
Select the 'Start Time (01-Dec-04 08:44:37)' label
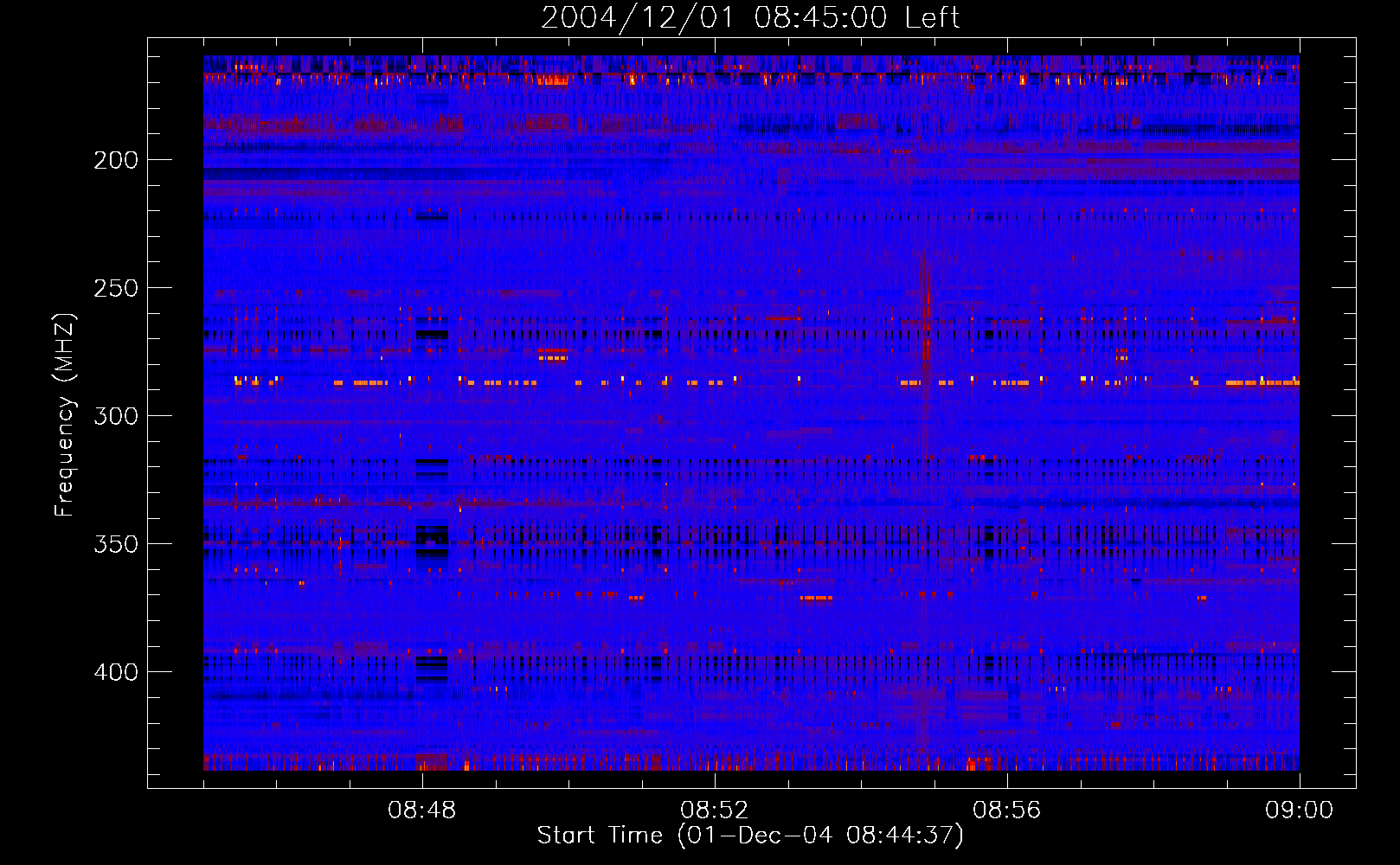(750, 836)
